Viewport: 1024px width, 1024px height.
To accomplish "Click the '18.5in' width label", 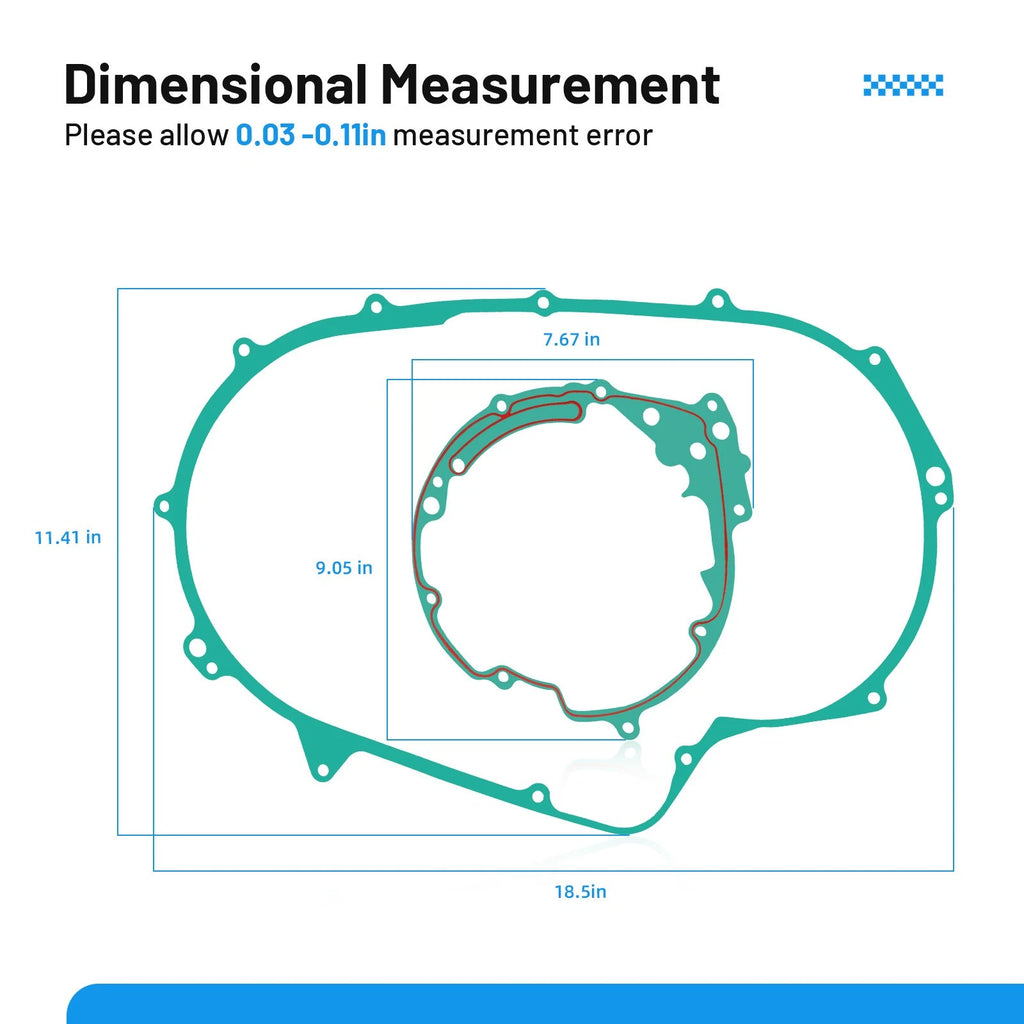I will coord(581,891).
